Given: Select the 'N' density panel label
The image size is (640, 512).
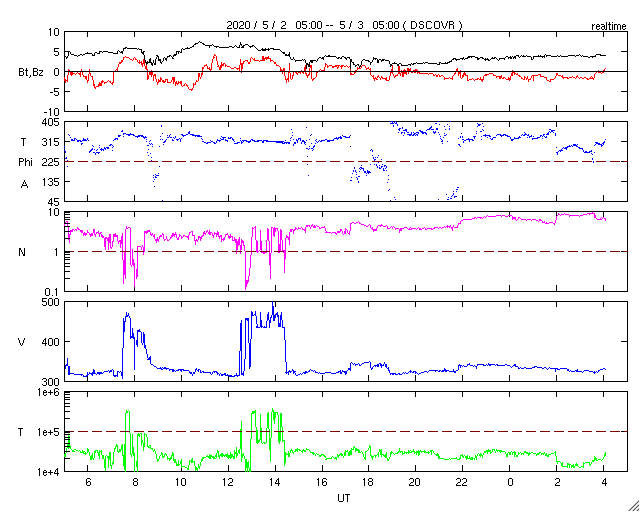Looking at the screenshot, I should [22, 252].
